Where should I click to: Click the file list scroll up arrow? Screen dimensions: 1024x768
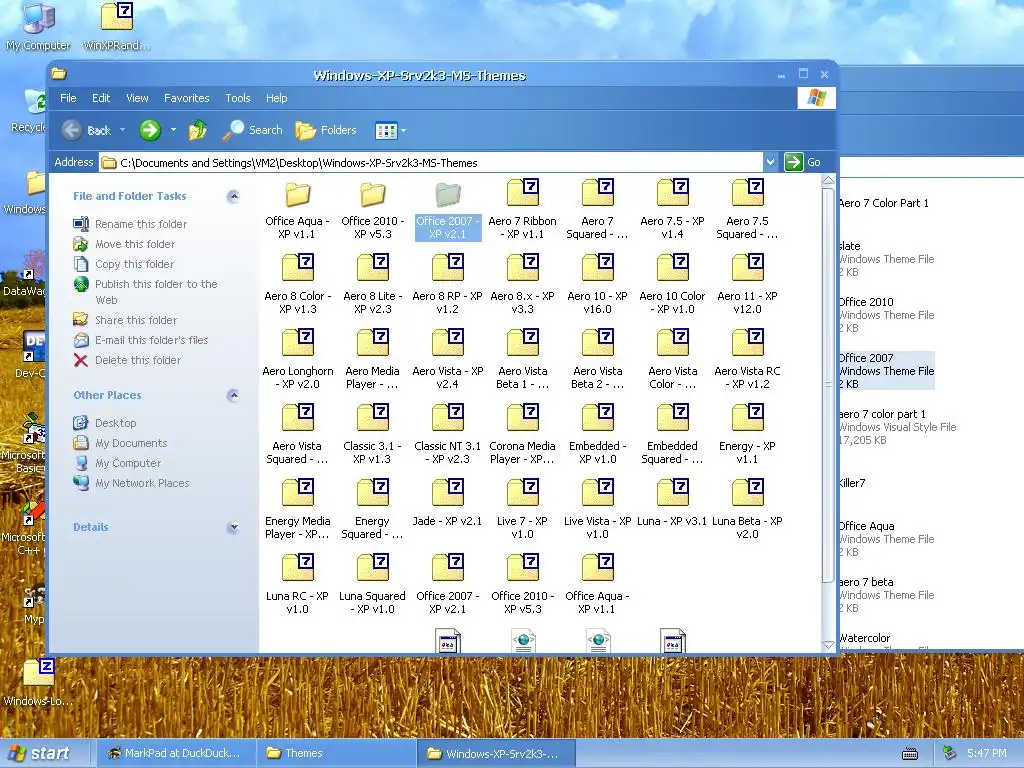(828, 180)
